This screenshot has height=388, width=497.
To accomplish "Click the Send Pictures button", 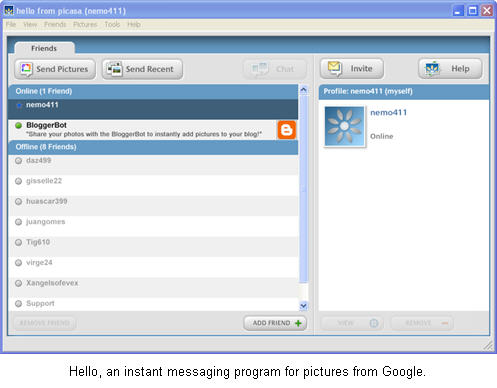I will (55, 69).
